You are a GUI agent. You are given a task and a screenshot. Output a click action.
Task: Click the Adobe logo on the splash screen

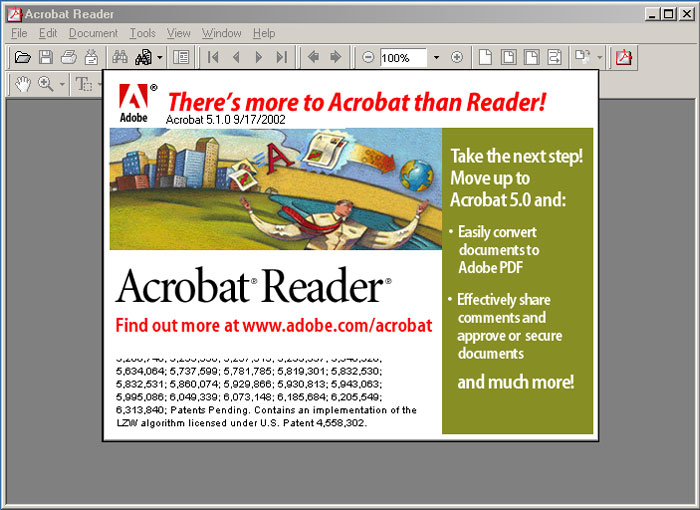pyautogui.click(x=134, y=103)
